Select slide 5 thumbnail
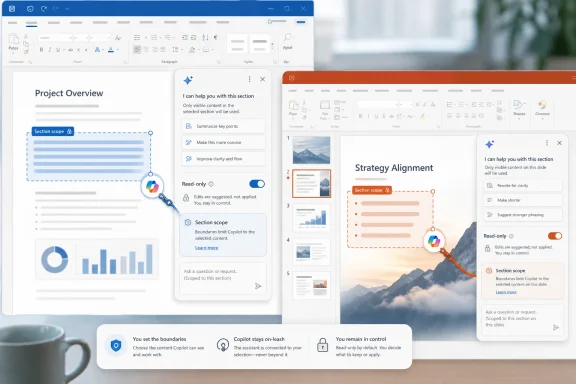This screenshot has height=384, width=576. point(312,286)
